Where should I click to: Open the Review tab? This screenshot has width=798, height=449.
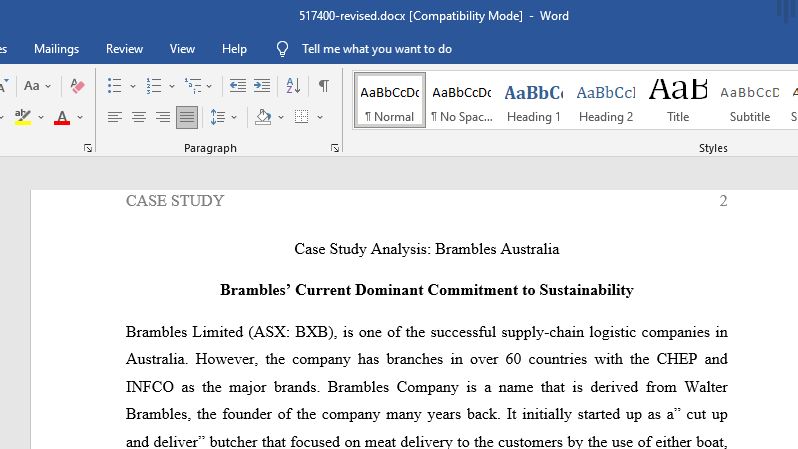(124, 49)
